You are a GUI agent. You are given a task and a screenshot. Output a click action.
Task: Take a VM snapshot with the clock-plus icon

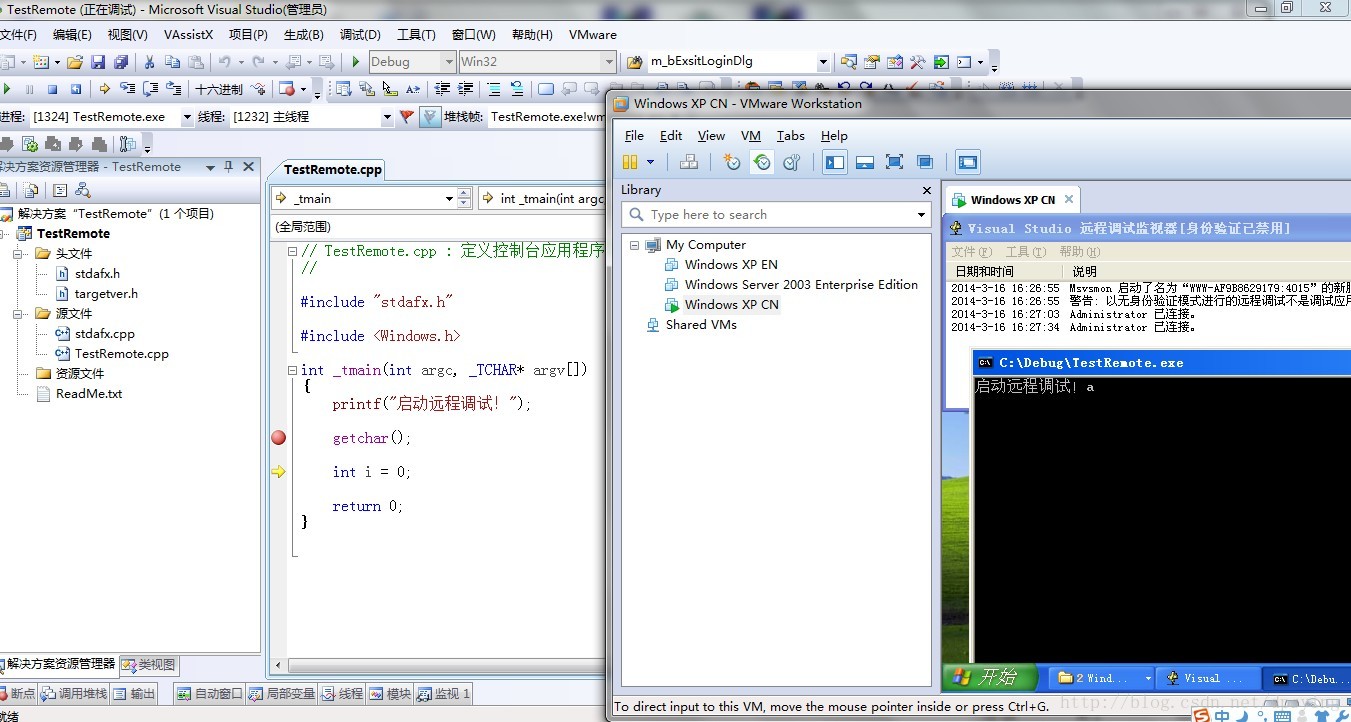732,162
